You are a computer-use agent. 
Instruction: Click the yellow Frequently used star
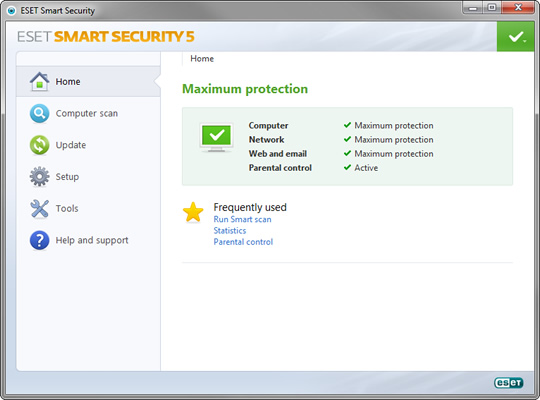click(x=193, y=212)
